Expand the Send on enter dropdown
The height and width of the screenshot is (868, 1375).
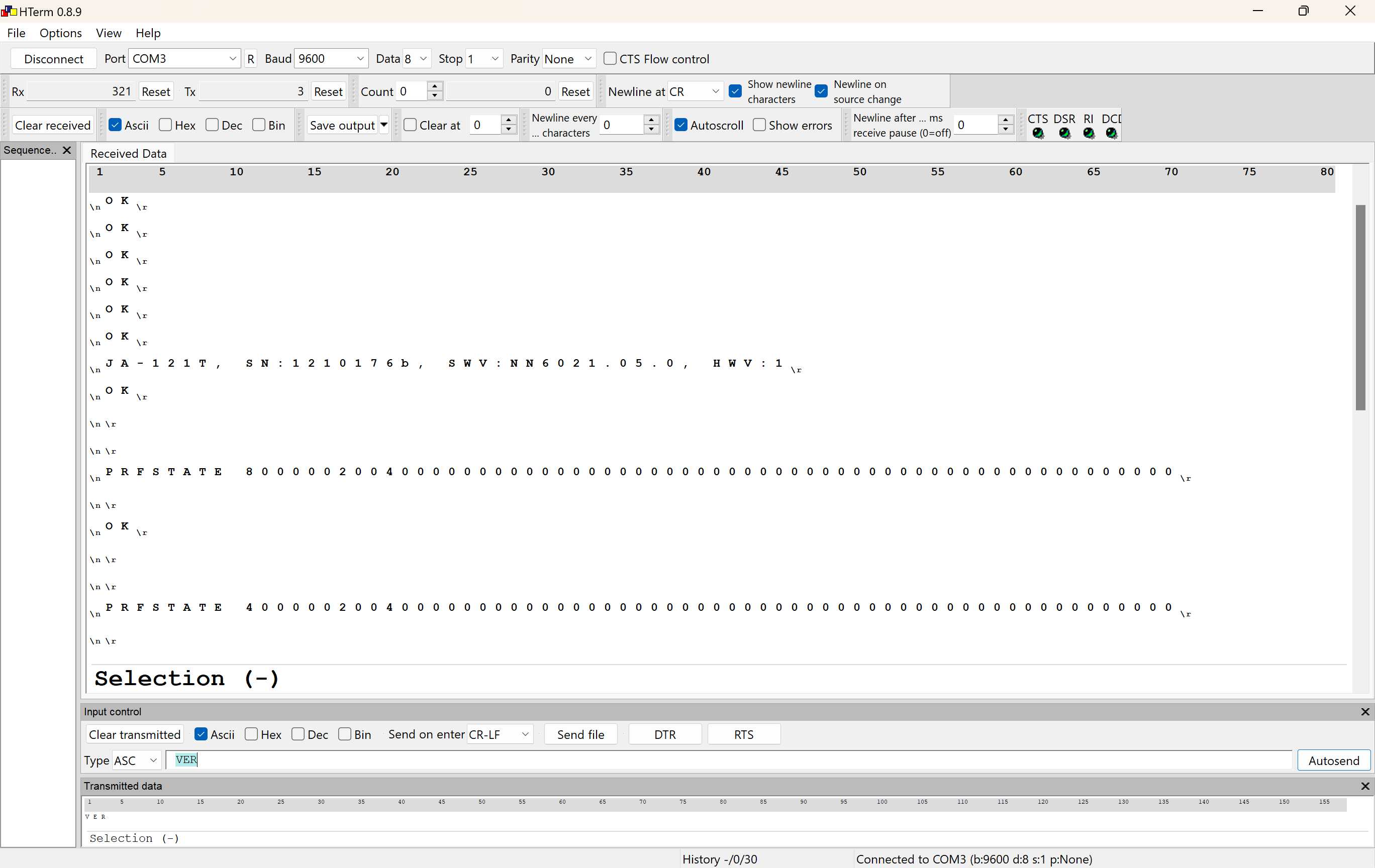click(x=525, y=734)
